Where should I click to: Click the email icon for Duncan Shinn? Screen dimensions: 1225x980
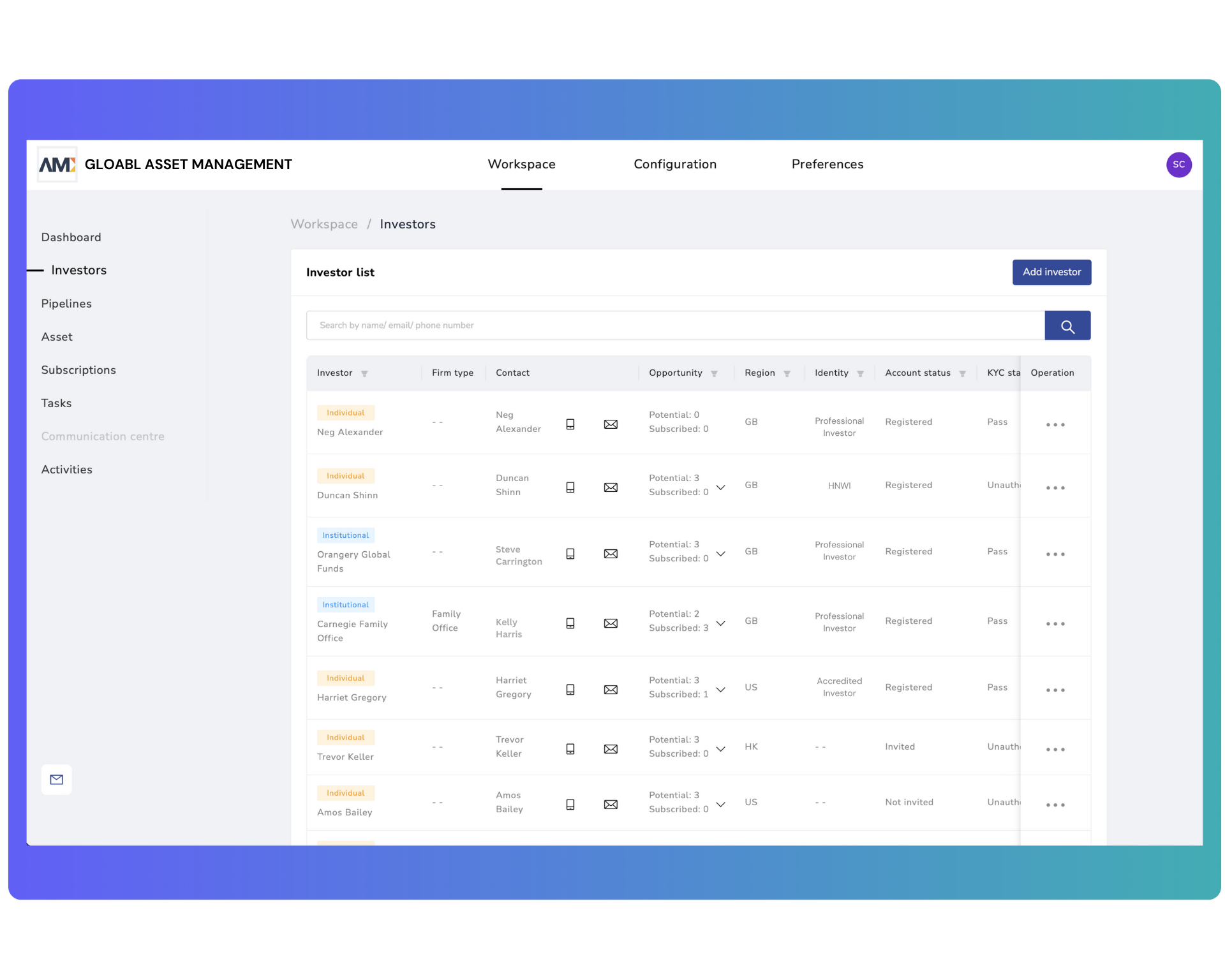[611, 487]
